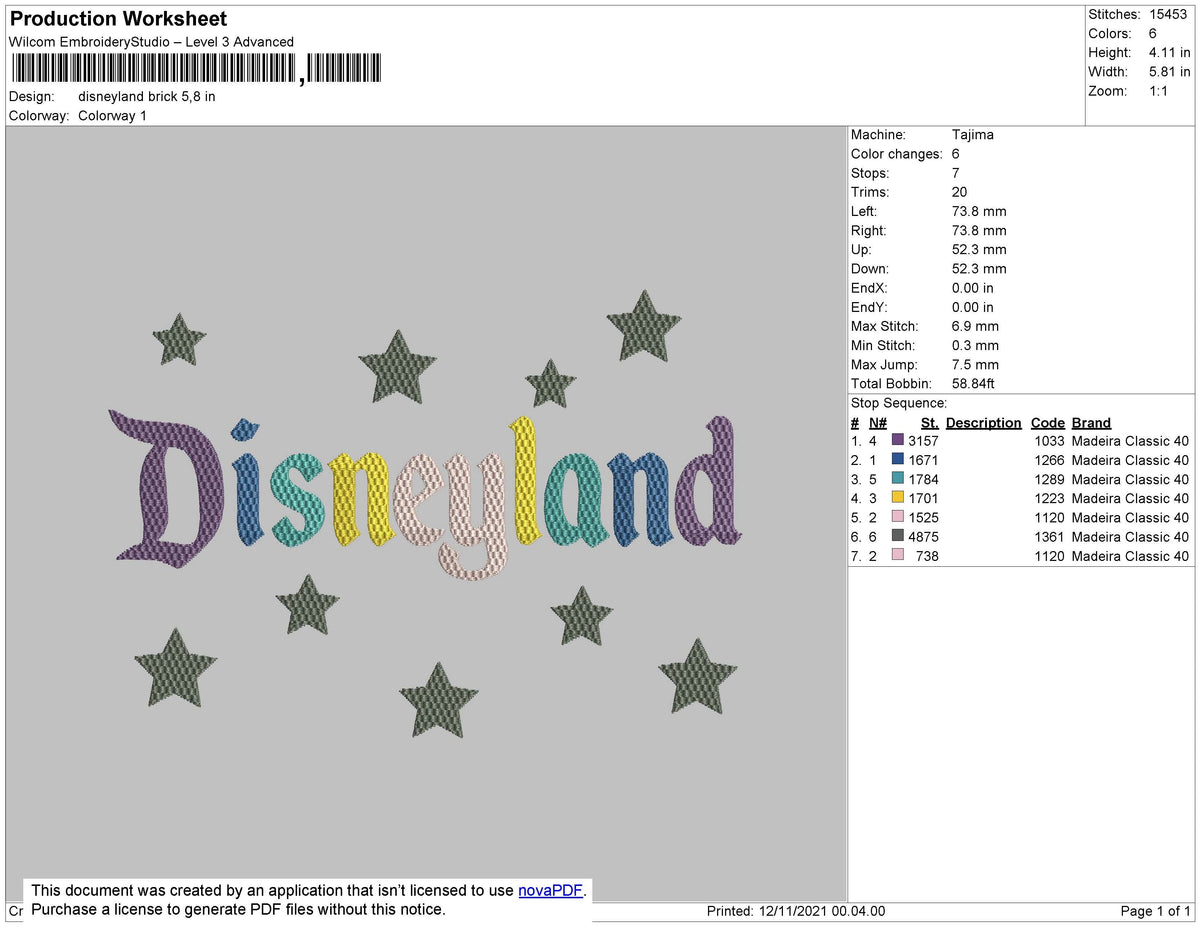
Task: Click the Color changes value 6
Action: pos(956,154)
